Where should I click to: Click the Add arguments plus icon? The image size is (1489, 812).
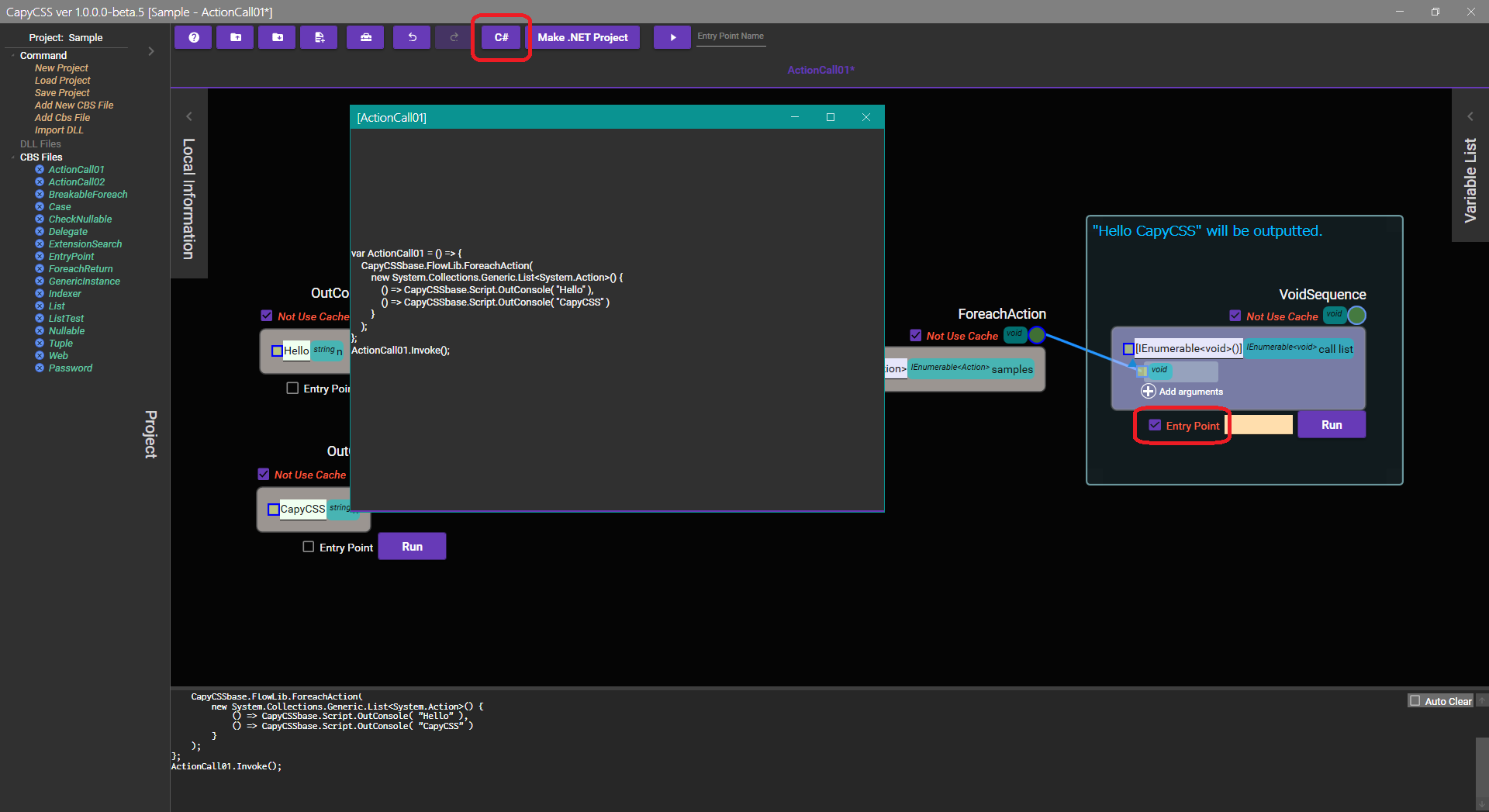1149,391
